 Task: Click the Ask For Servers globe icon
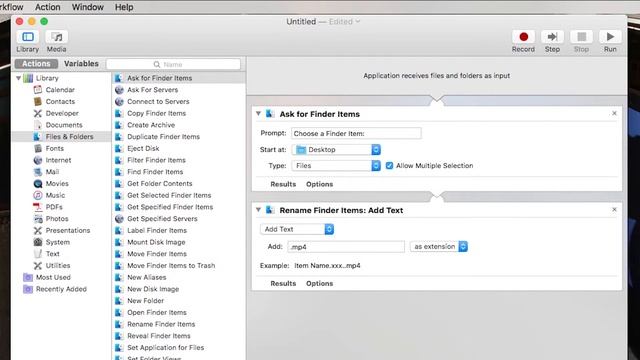[x=119, y=90]
